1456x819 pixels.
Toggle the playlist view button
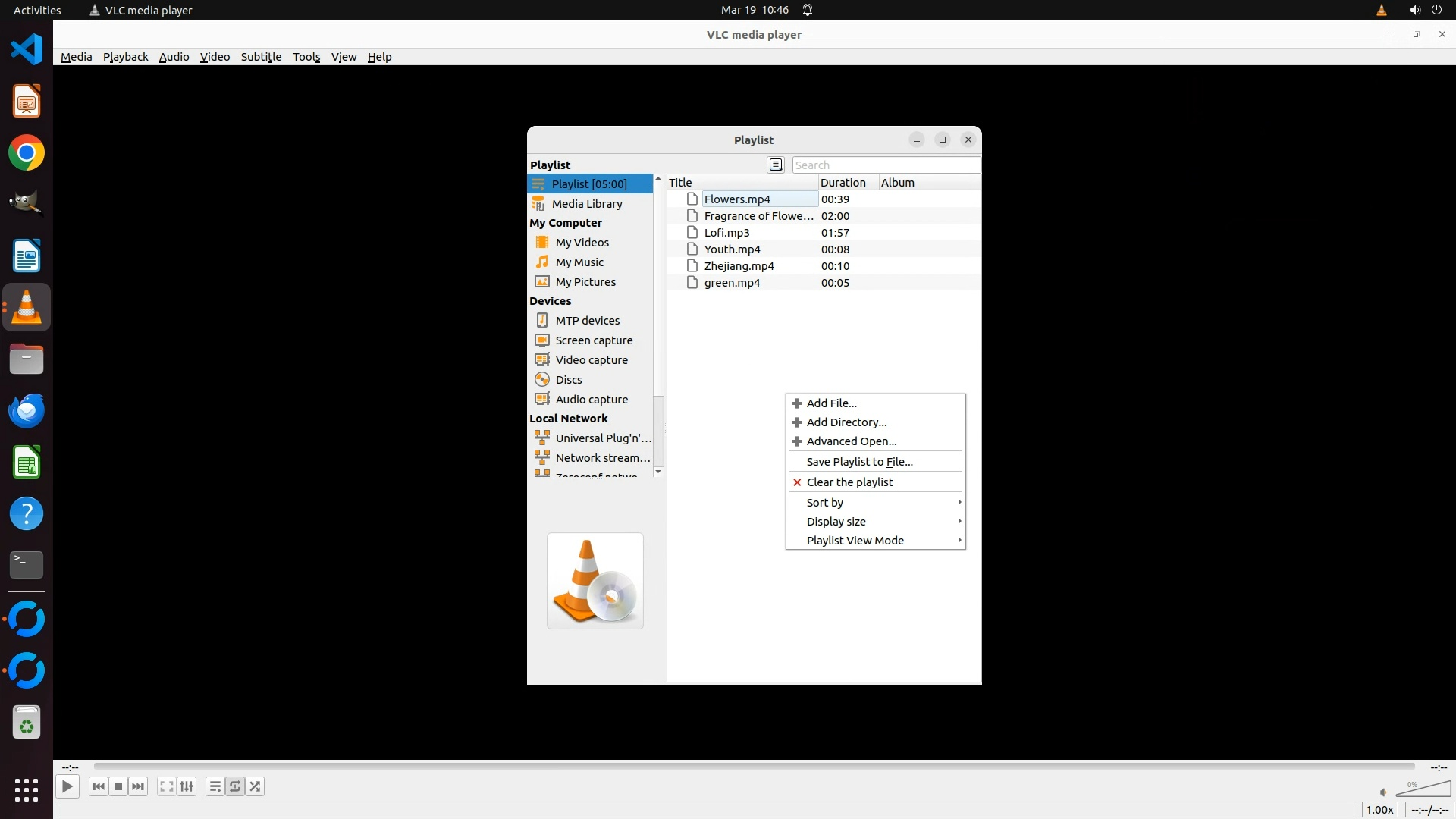pos(215,786)
